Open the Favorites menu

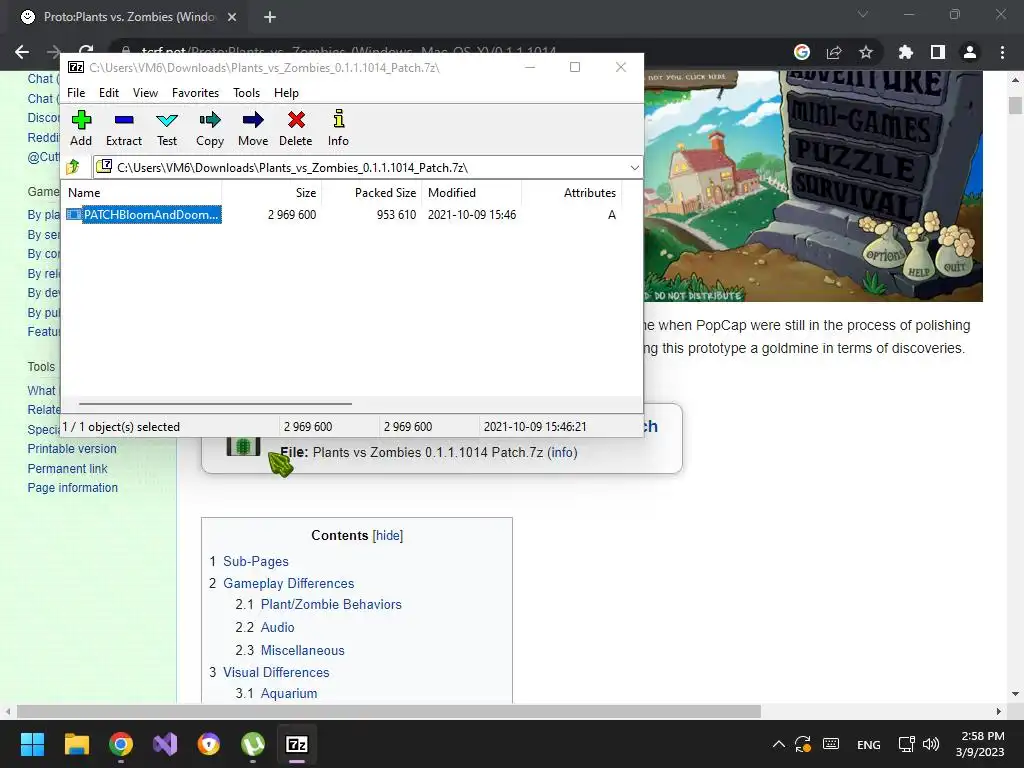(x=195, y=93)
